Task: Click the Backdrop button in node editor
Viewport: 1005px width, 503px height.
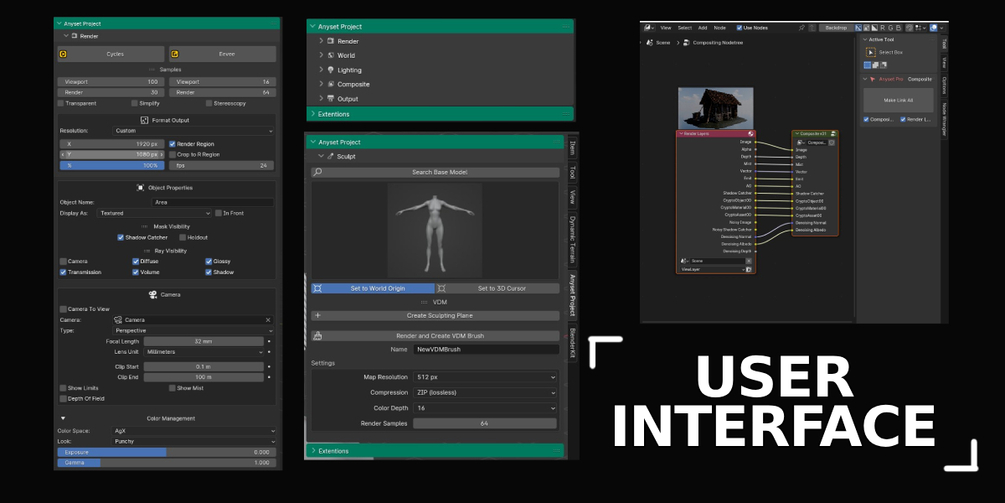Action: tap(836, 28)
